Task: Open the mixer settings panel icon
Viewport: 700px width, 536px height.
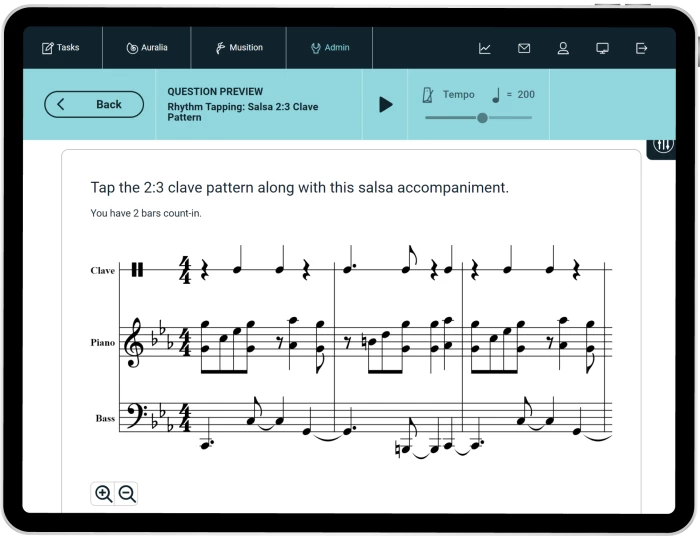Action: 663,147
